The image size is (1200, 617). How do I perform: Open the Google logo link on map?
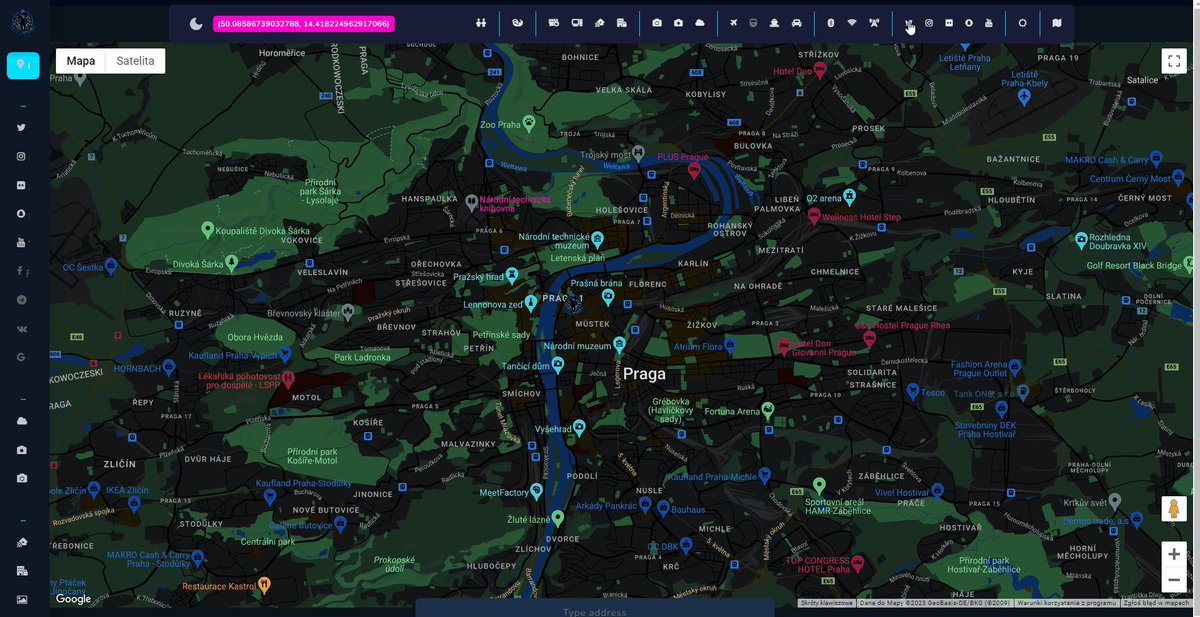[73, 599]
